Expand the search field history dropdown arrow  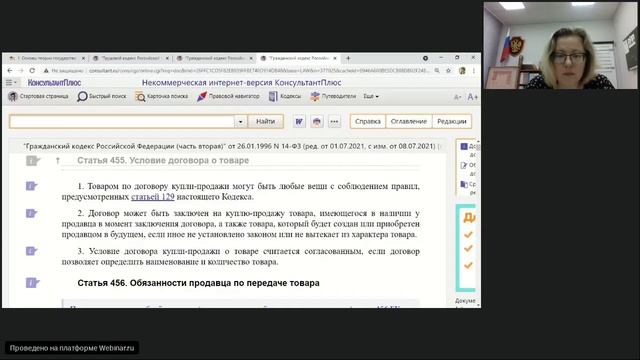(x=240, y=122)
